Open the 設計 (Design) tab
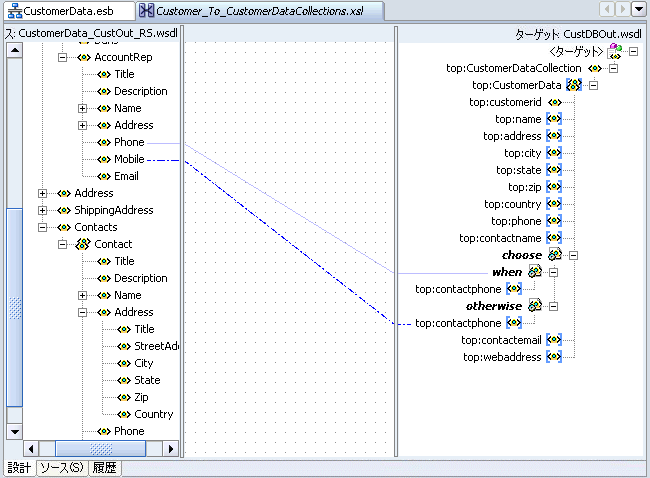This screenshot has height=478, width=650. tap(19, 468)
